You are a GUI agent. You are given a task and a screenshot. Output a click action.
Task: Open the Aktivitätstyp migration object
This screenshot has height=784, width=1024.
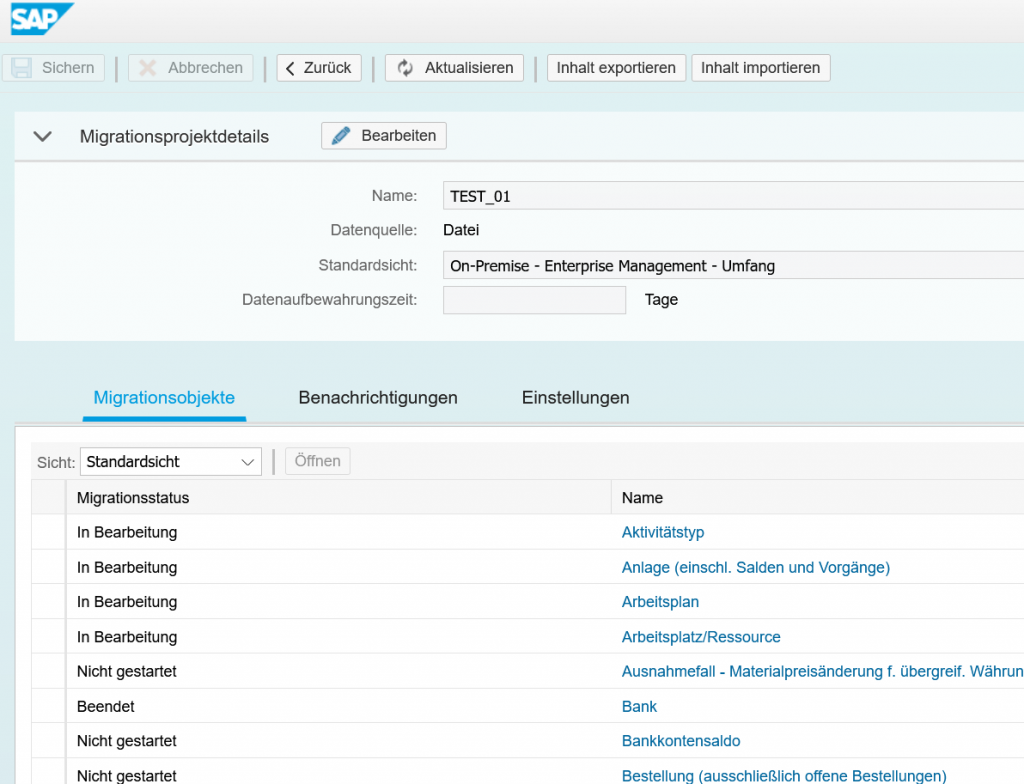pyautogui.click(x=665, y=532)
